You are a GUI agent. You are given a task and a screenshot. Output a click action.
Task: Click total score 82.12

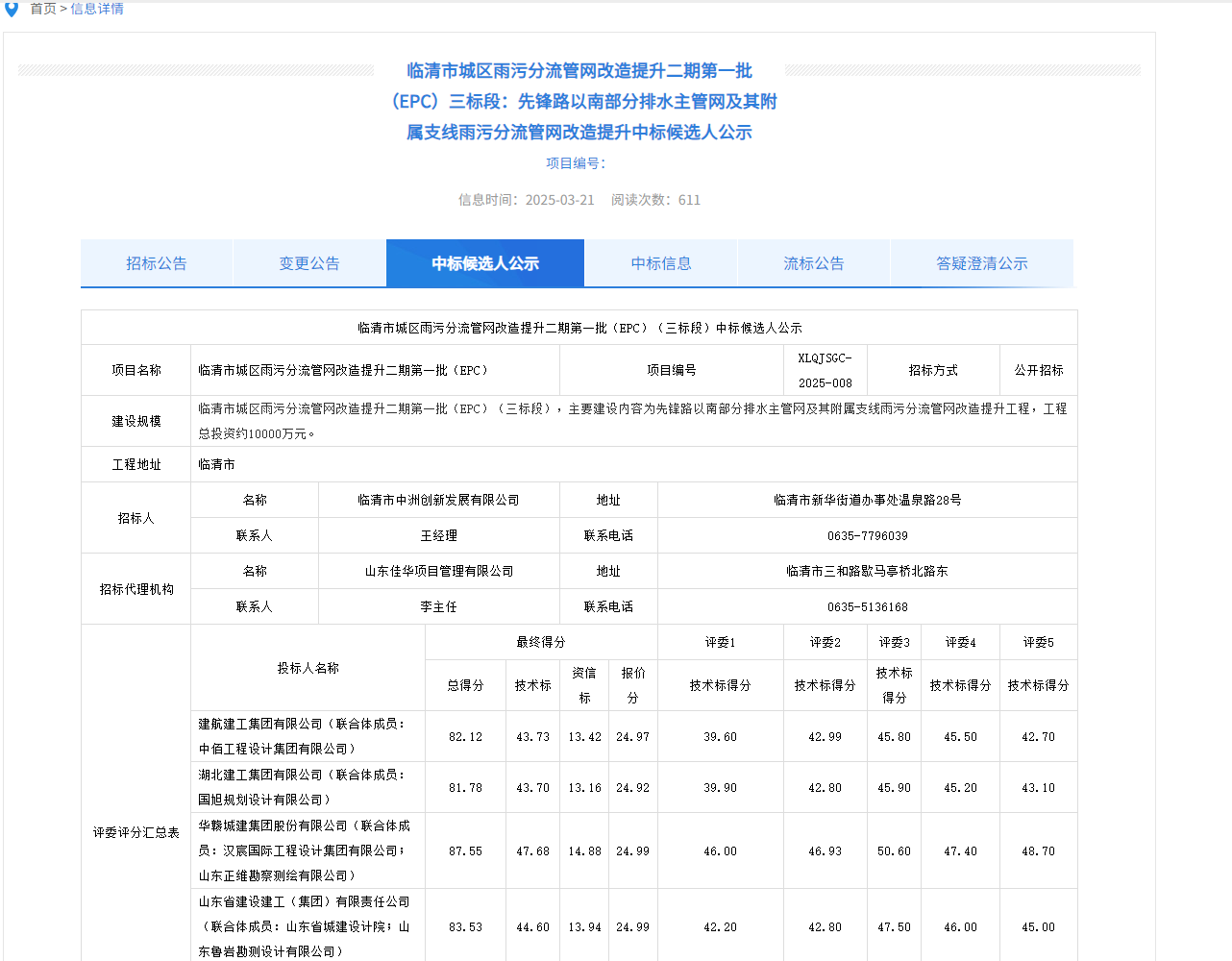point(466,737)
